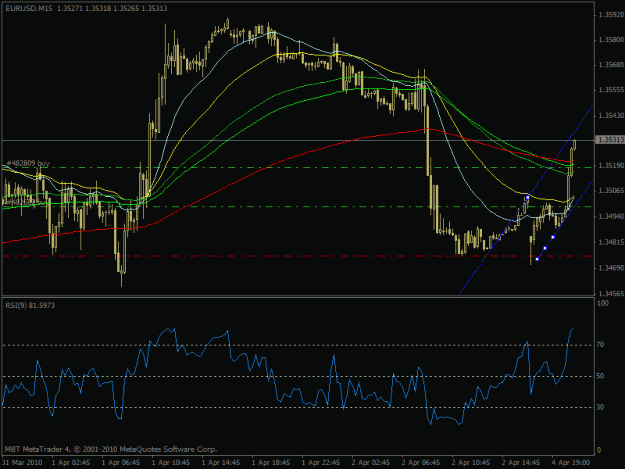Screen dimensions: 625x469
Task: Click price axis label 1.34565
Action: pos(611,293)
